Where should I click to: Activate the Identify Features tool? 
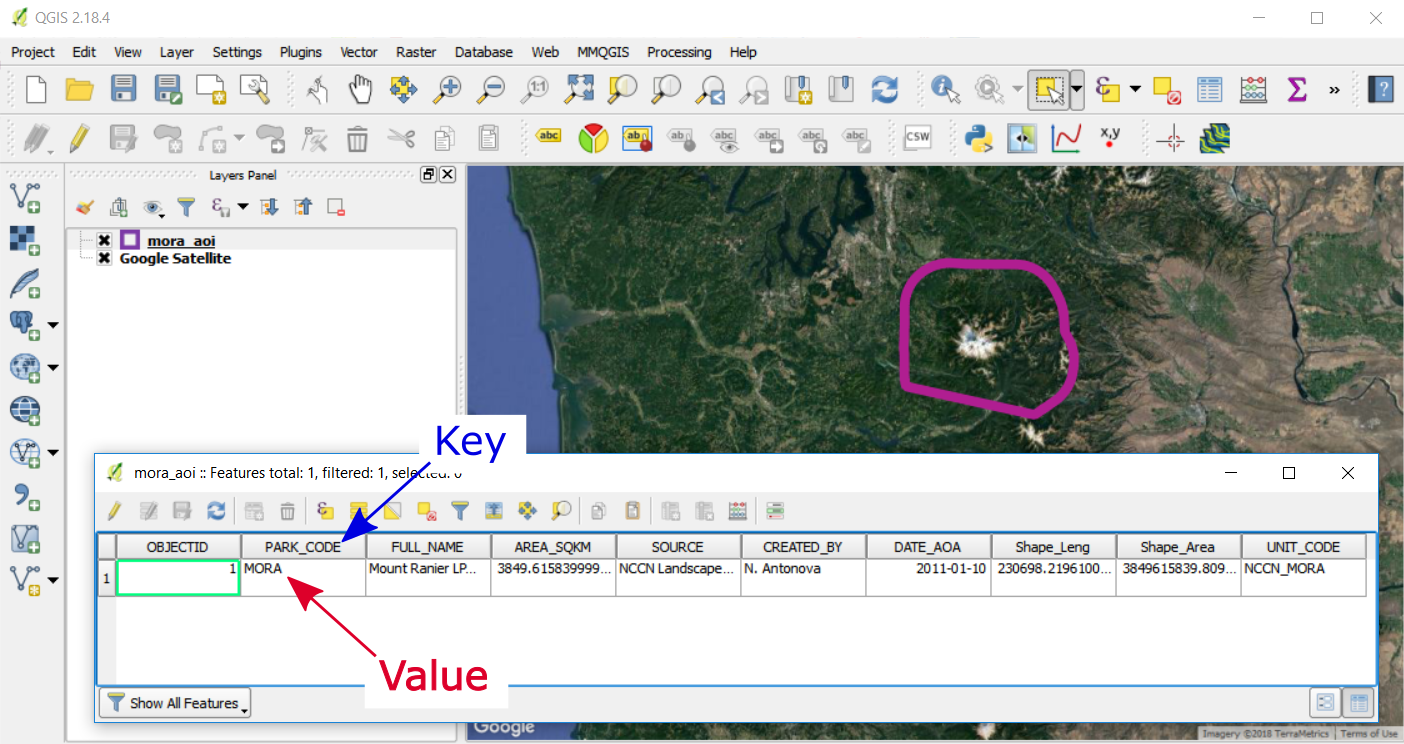(945, 89)
